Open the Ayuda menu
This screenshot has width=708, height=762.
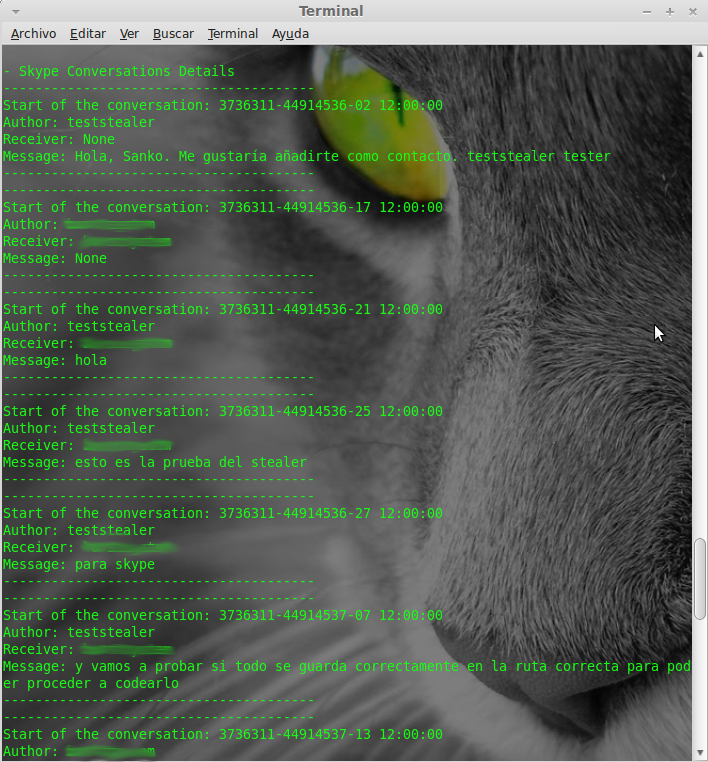pos(291,34)
